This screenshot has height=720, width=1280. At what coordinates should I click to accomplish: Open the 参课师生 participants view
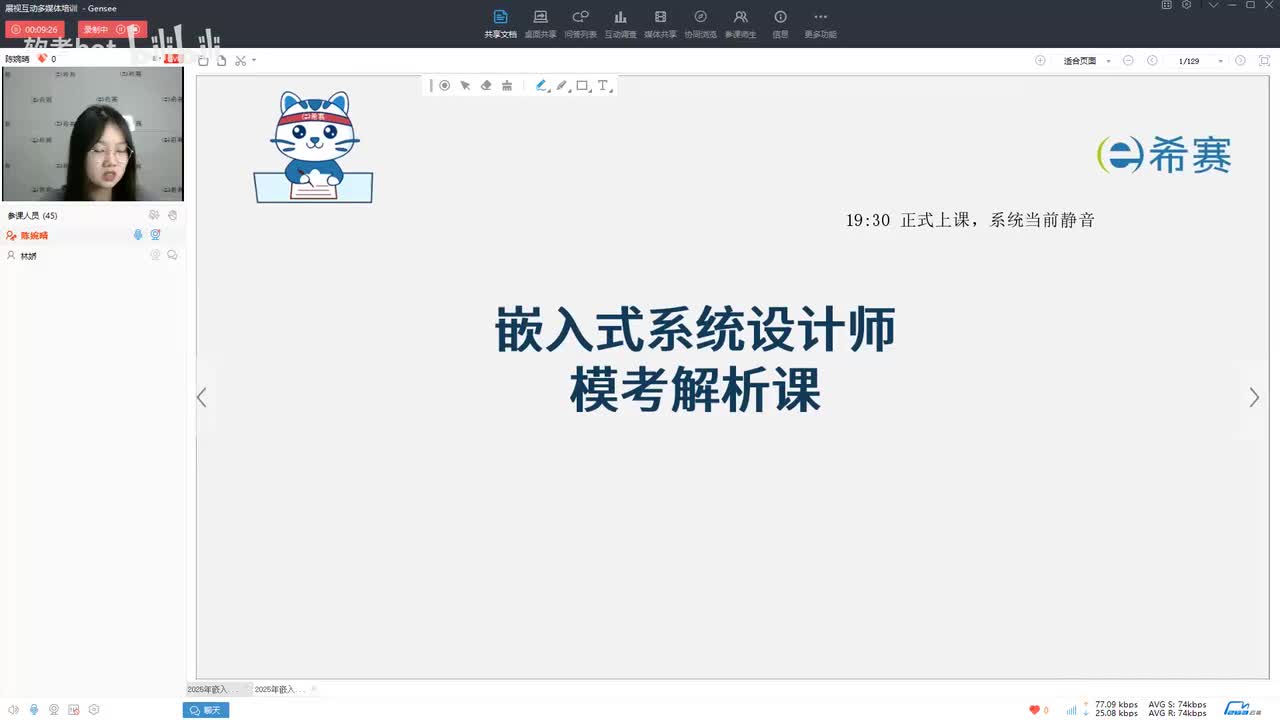coord(740,24)
